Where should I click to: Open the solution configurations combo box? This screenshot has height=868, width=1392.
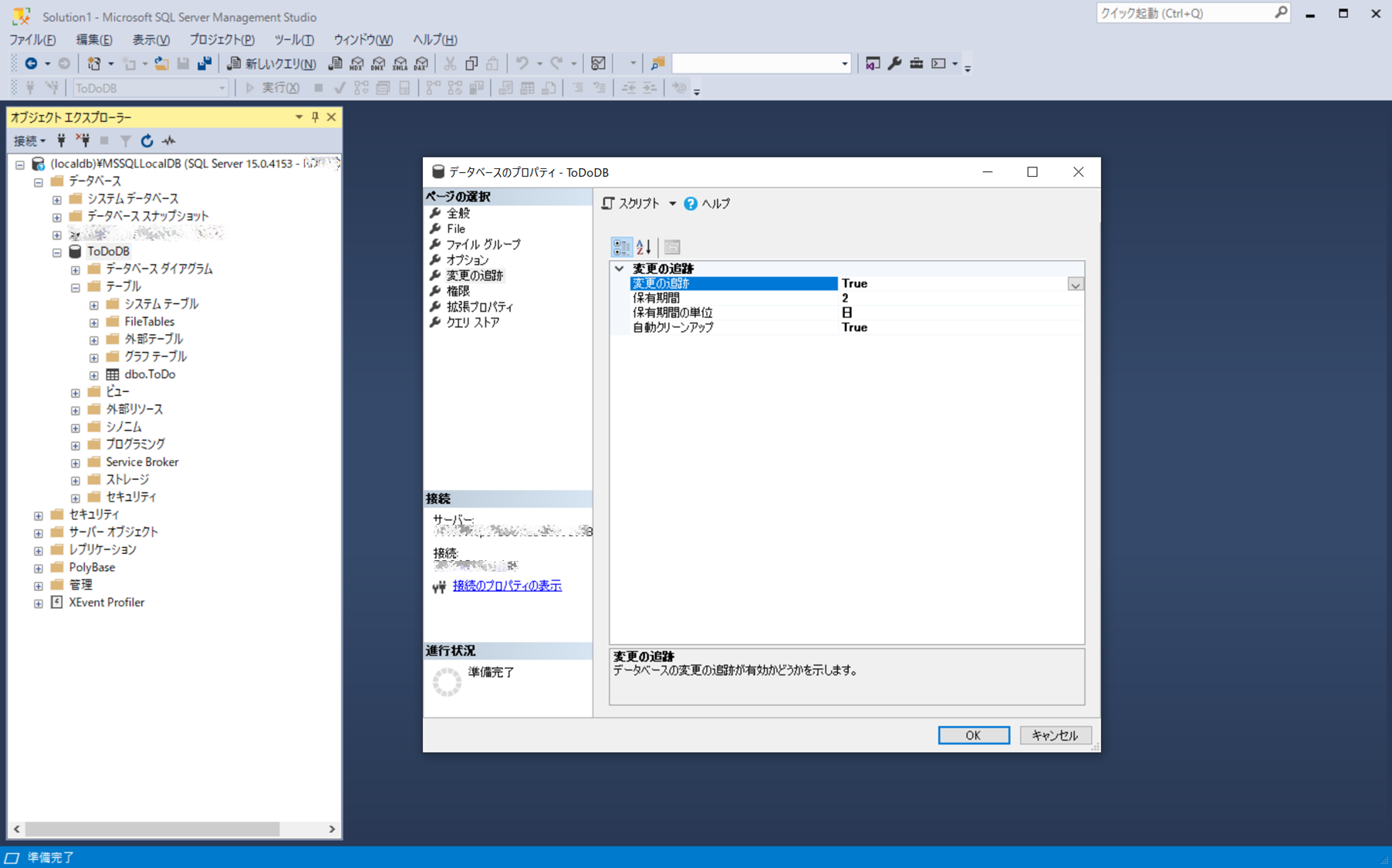click(762, 63)
